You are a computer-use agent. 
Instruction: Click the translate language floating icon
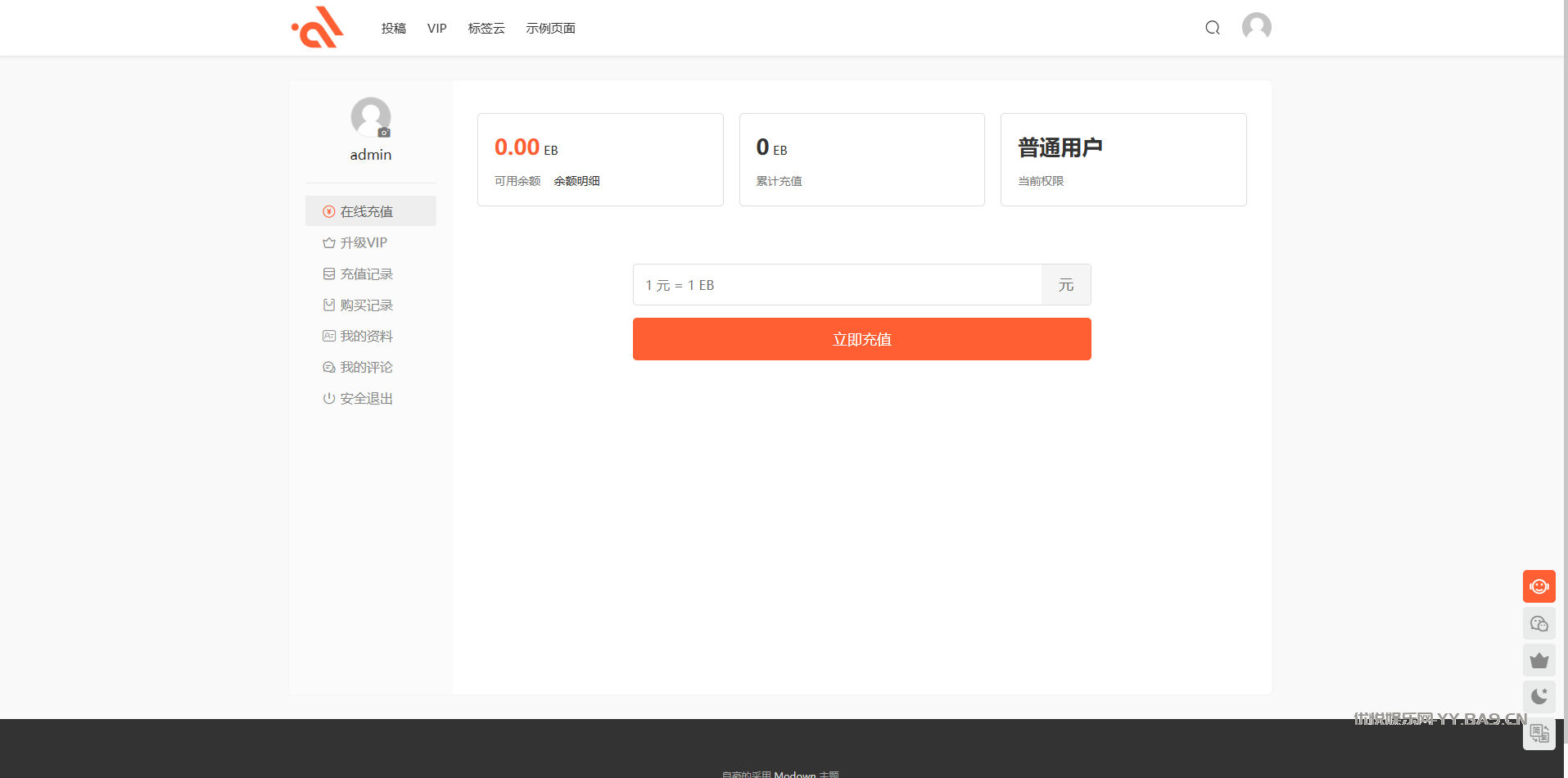pyautogui.click(x=1539, y=733)
